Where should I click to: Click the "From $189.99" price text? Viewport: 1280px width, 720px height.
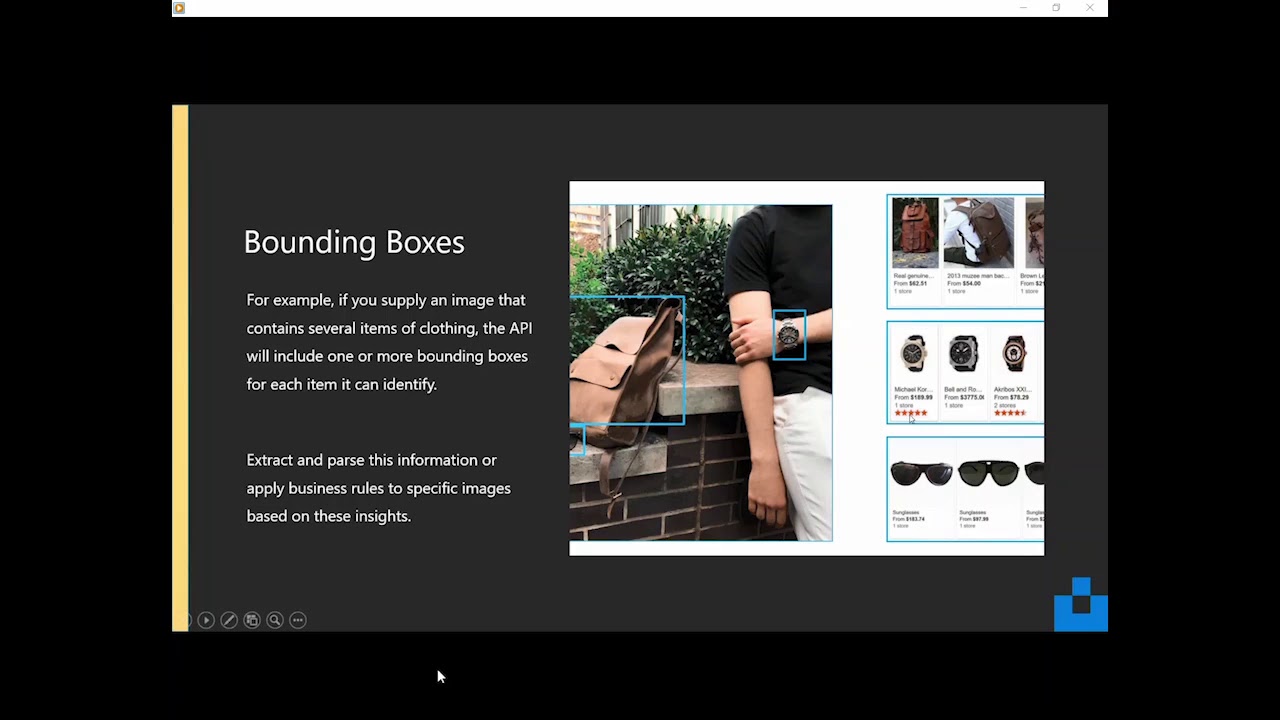pos(913,397)
